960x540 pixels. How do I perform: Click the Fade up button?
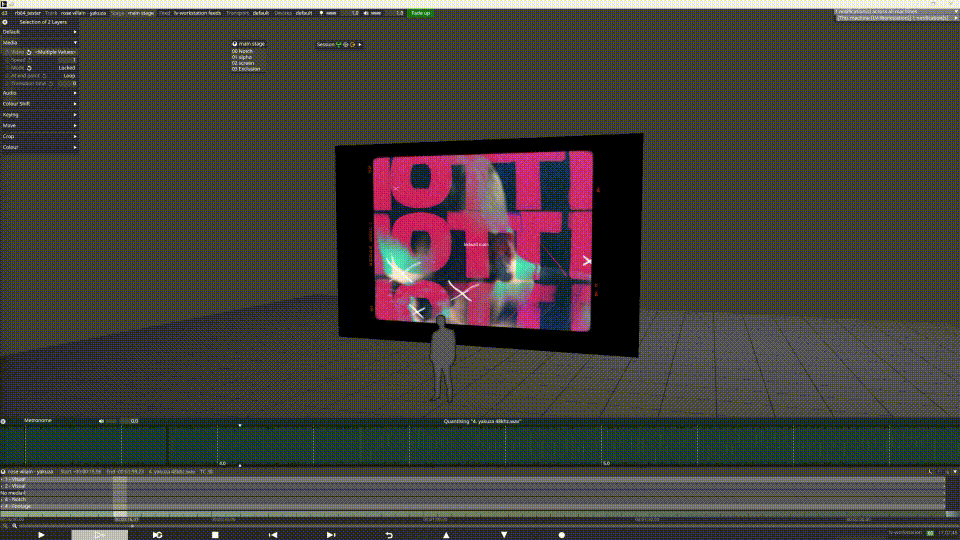[420, 13]
